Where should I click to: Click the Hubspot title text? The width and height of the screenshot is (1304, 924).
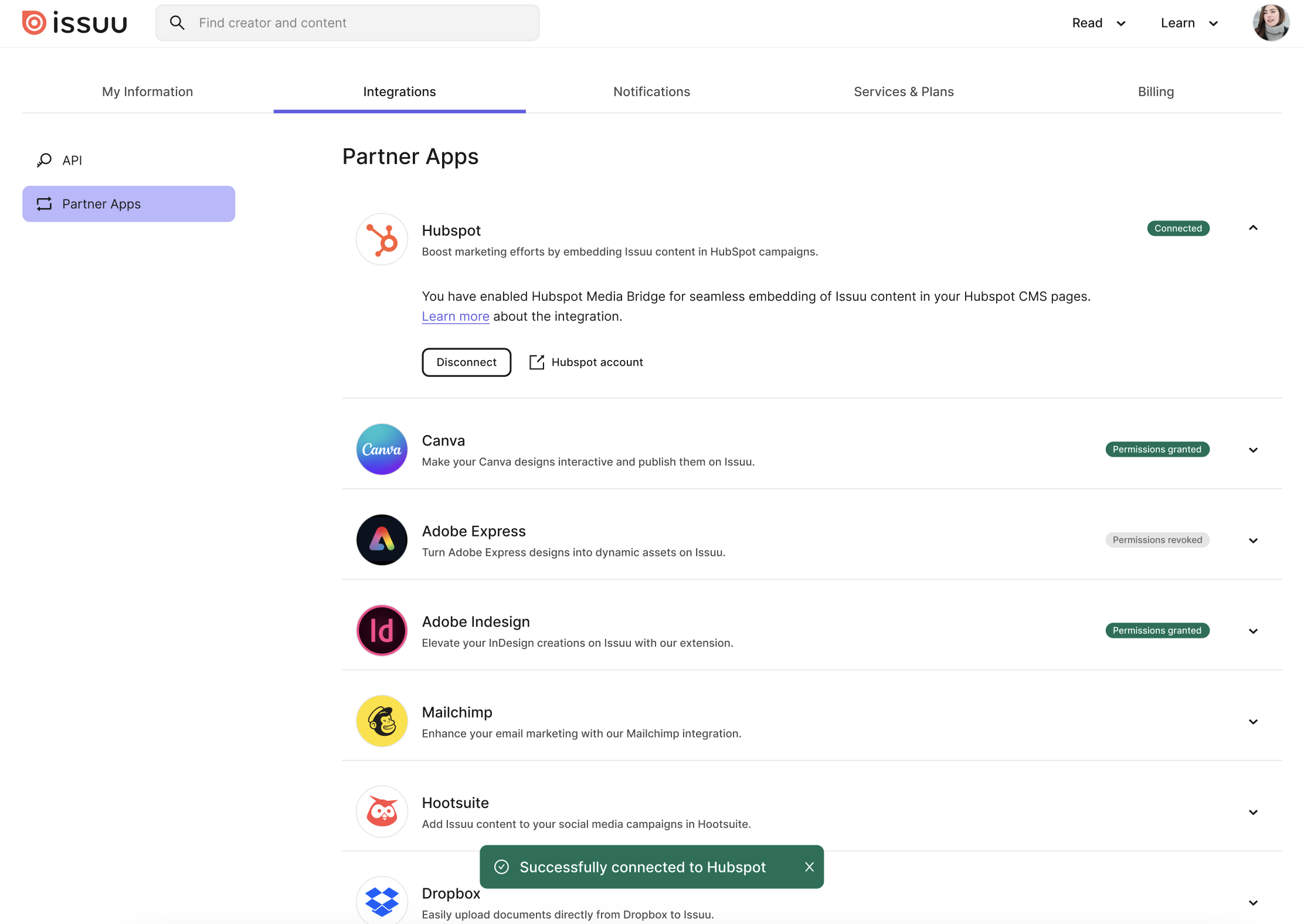[x=451, y=230]
